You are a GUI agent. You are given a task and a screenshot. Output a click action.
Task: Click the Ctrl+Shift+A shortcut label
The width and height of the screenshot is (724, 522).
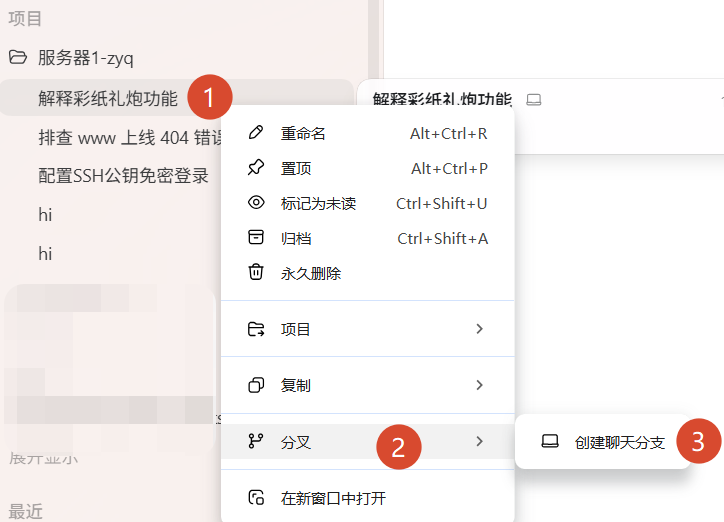pos(442,239)
